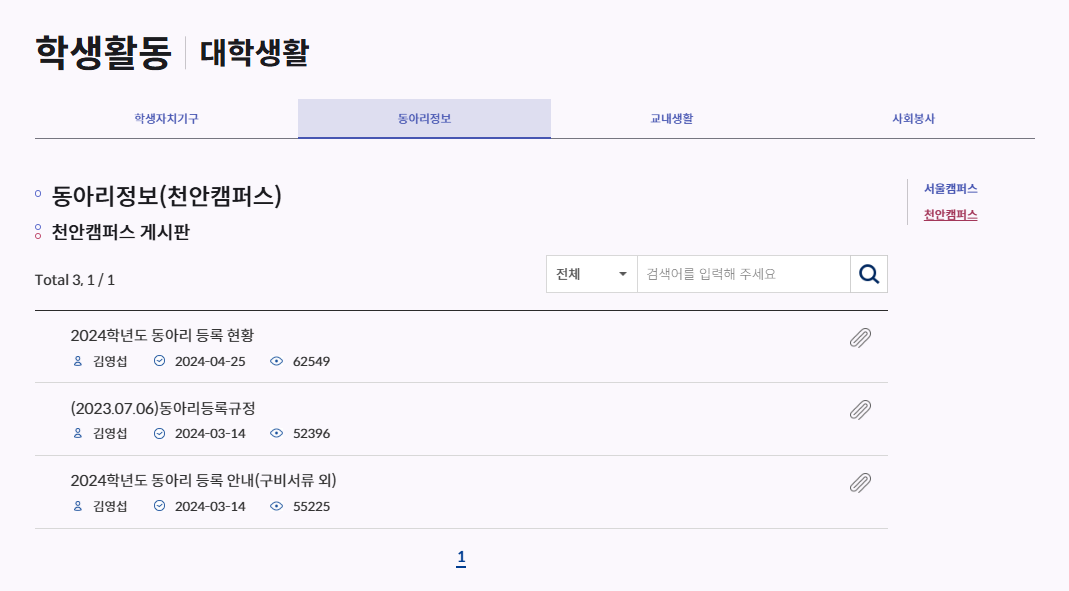1069x591 pixels.
Task: Click clock icon on the last post's date
Action: pos(160,507)
